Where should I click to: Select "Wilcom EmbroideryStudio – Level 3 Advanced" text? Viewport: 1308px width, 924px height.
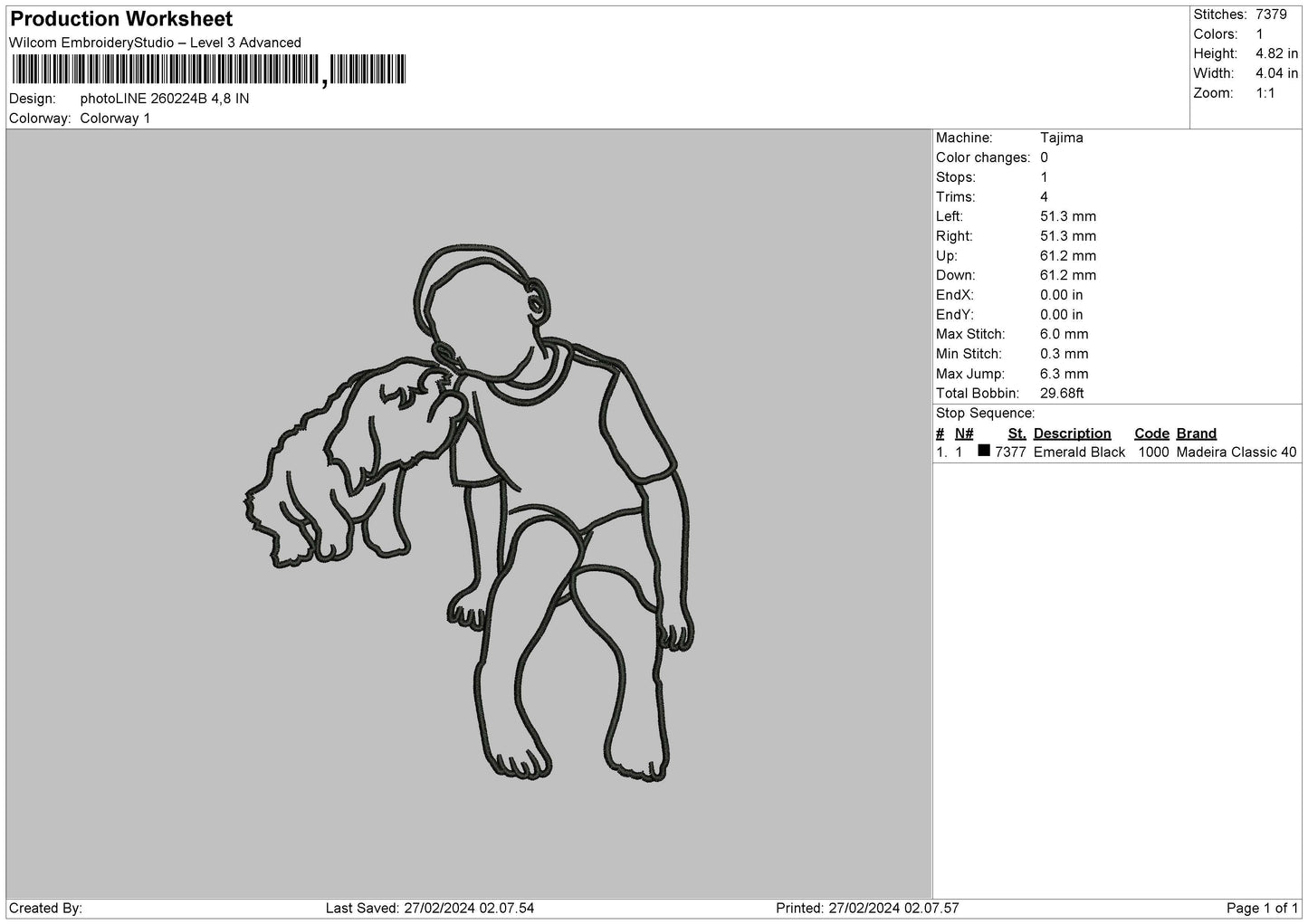pyautogui.click(x=155, y=43)
